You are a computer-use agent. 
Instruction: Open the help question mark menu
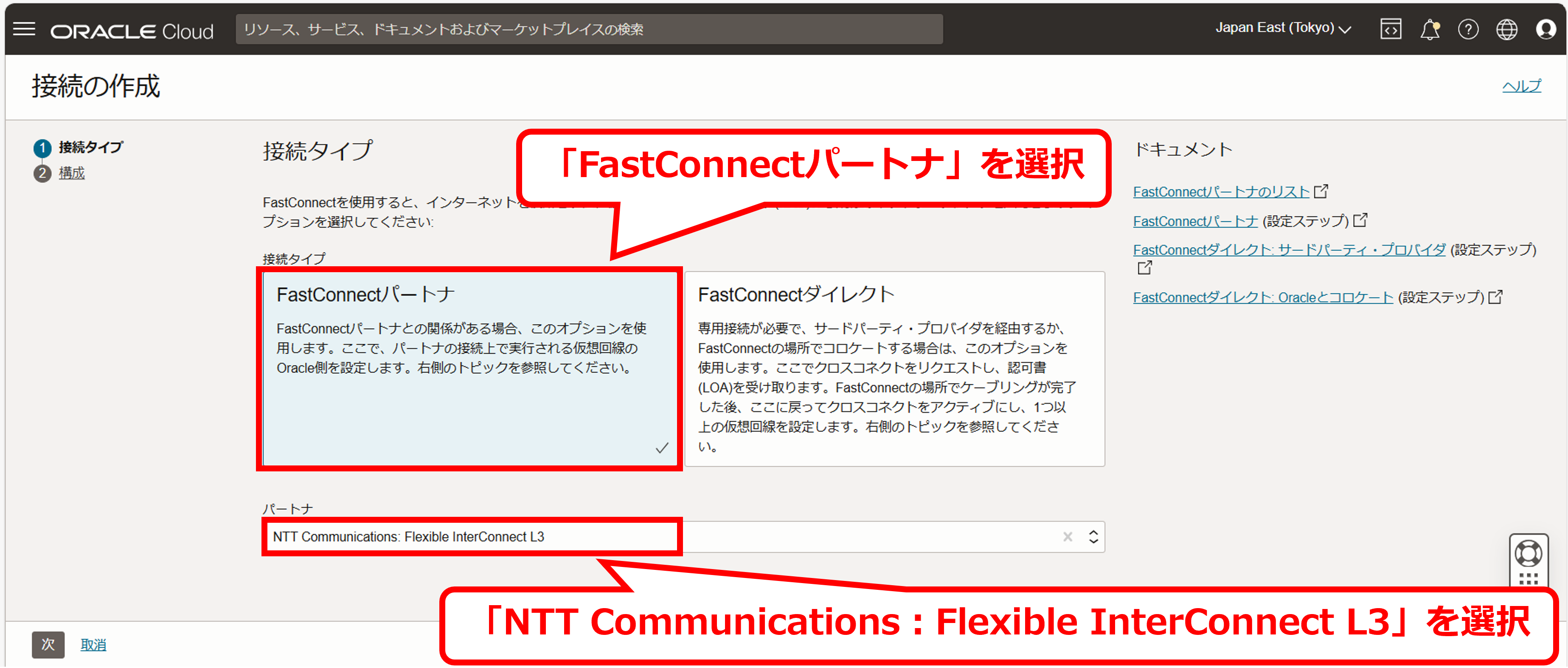[1468, 29]
